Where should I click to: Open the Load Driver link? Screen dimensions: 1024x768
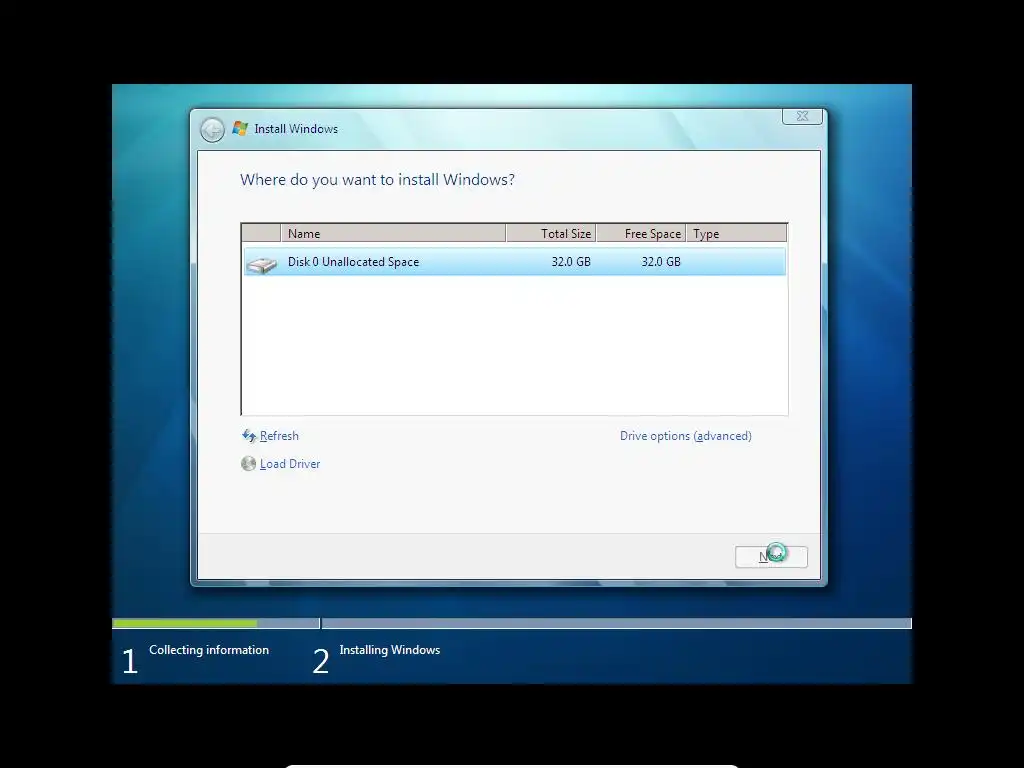pos(290,464)
